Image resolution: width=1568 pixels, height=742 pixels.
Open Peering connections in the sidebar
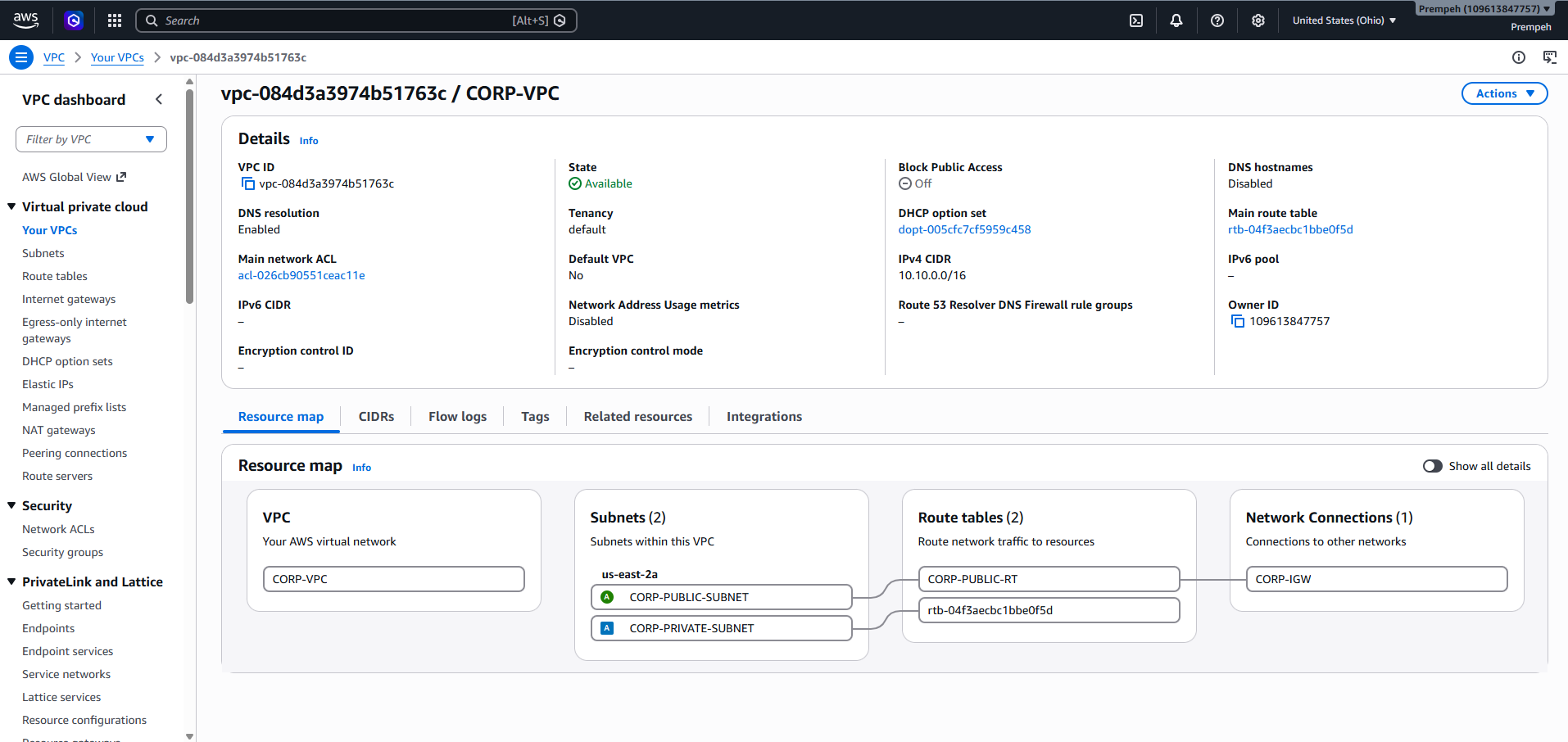coord(75,453)
